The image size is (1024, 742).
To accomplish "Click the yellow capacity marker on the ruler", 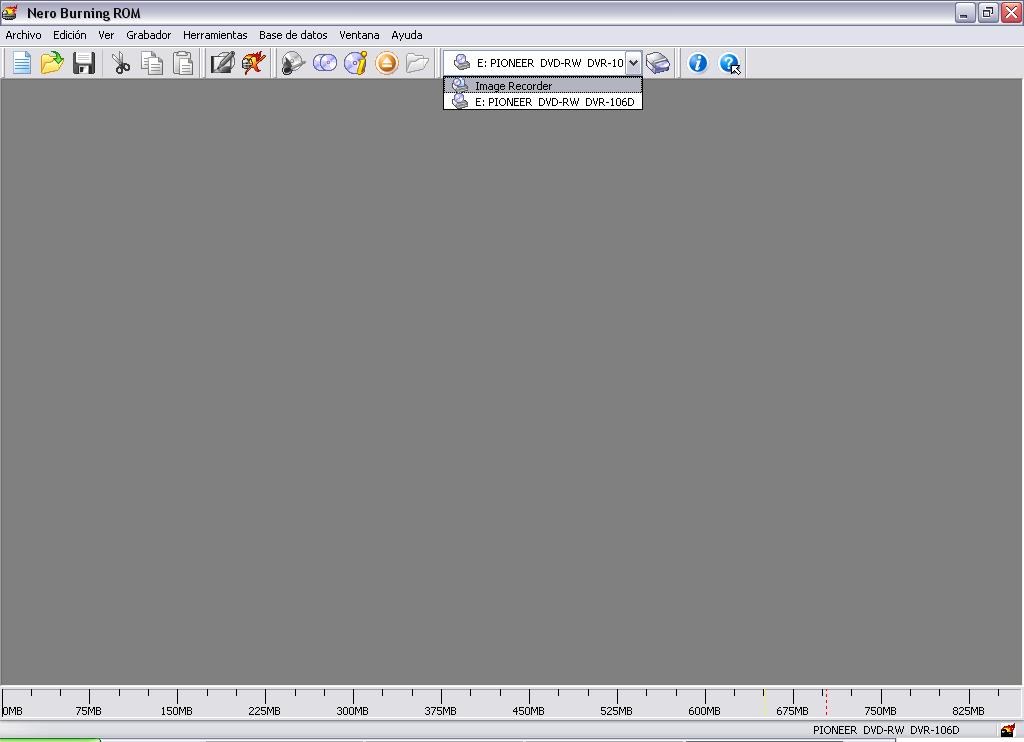I will (x=764, y=702).
